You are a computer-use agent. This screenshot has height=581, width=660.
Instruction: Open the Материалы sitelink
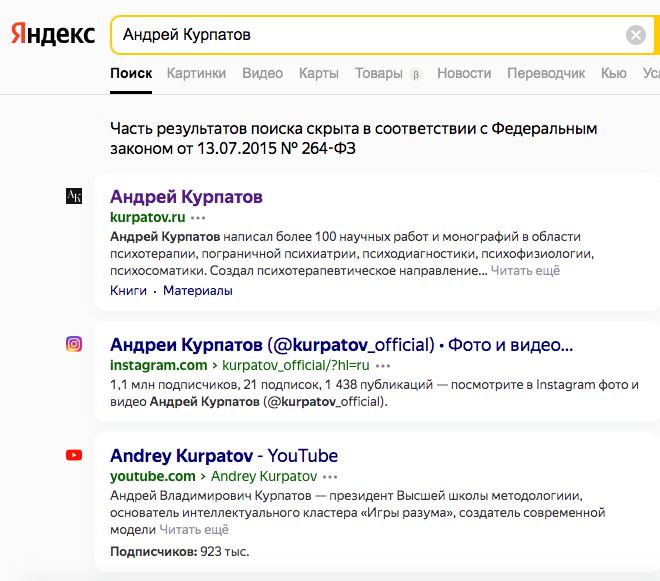pyautogui.click(x=198, y=291)
